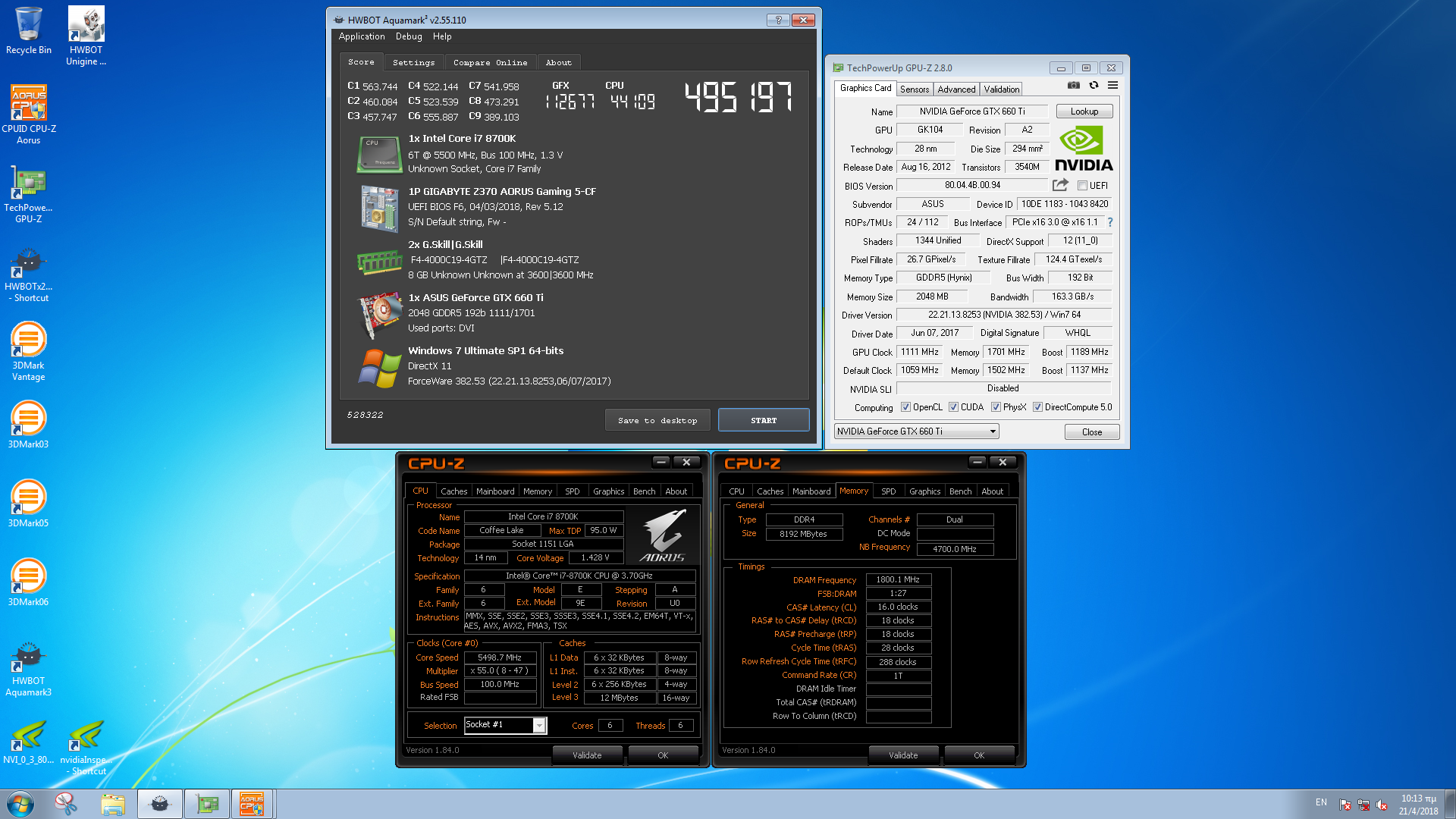Open Windows Explorer from taskbar
Viewport: 1456px width, 819px height.
(113, 804)
